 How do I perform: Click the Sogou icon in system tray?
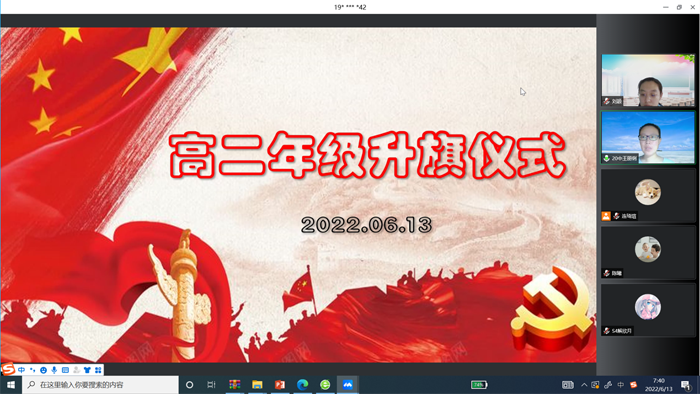(x=633, y=385)
